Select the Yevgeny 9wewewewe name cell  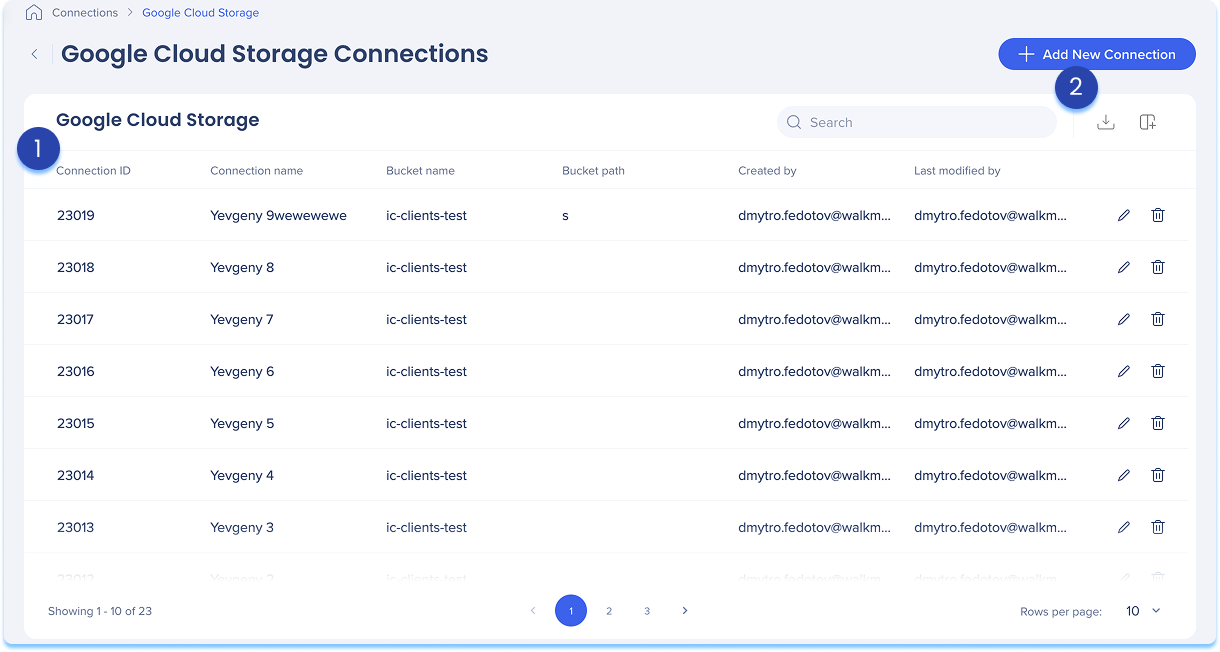278,215
